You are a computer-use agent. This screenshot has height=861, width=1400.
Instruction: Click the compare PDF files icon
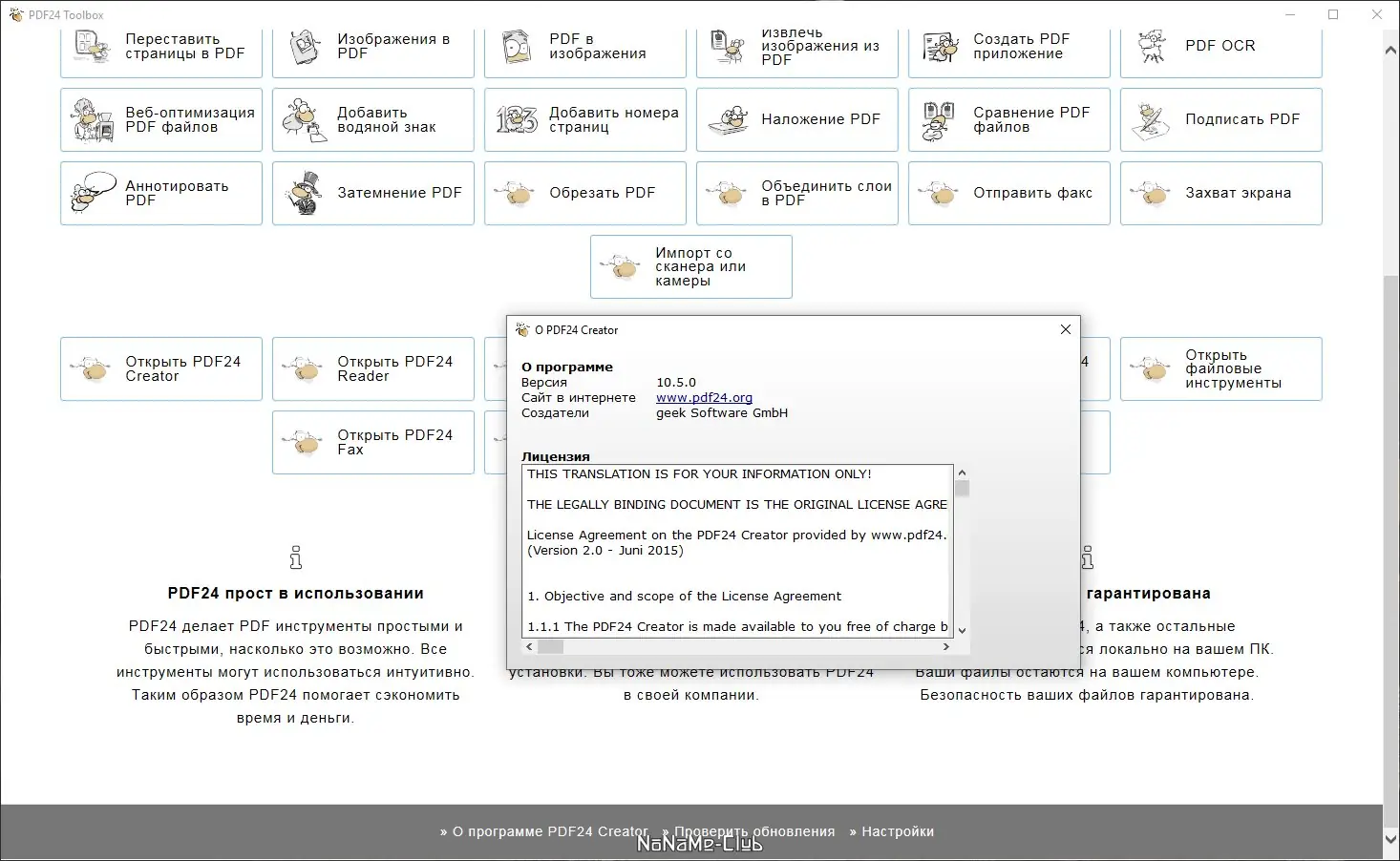941,120
